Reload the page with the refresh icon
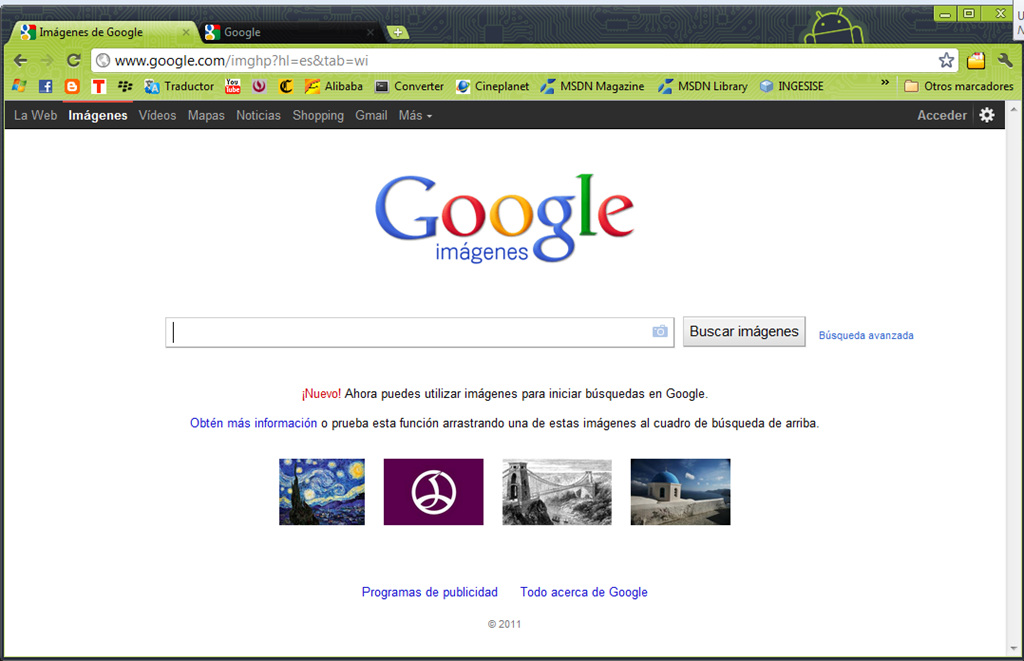1024x661 pixels. click(73, 61)
